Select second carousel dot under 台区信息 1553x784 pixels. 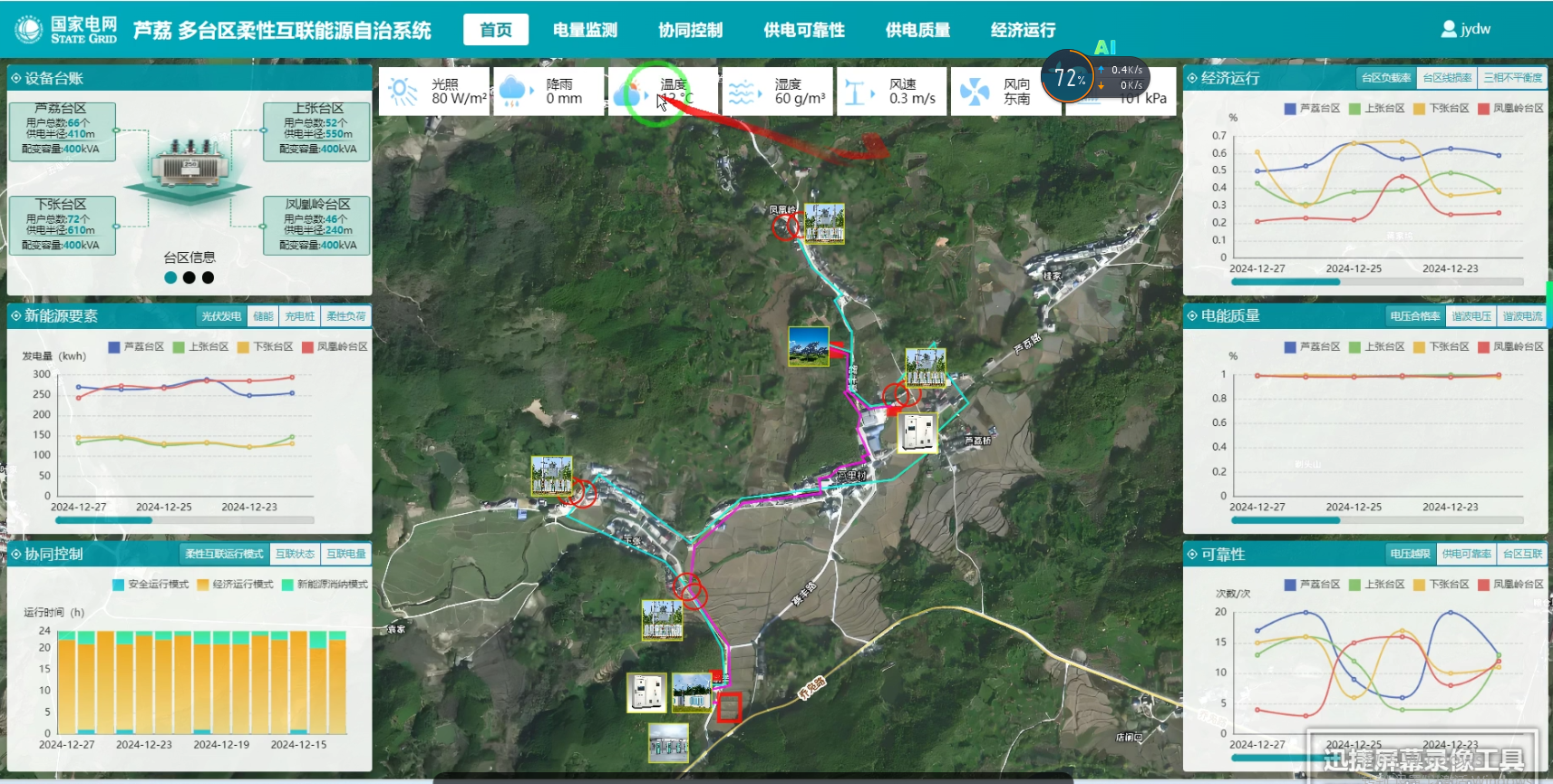pyautogui.click(x=189, y=278)
